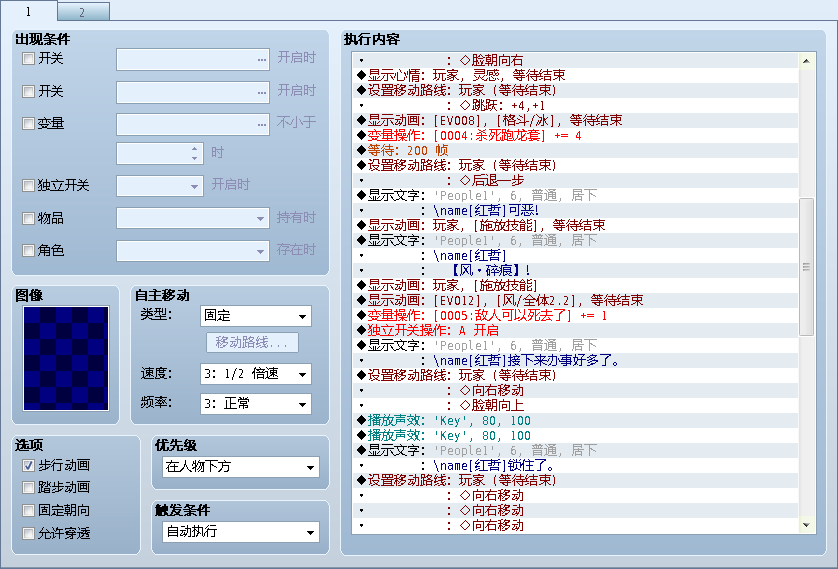Uncheck the 步行动画 option
838x569 pixels.
pos(28,465)
